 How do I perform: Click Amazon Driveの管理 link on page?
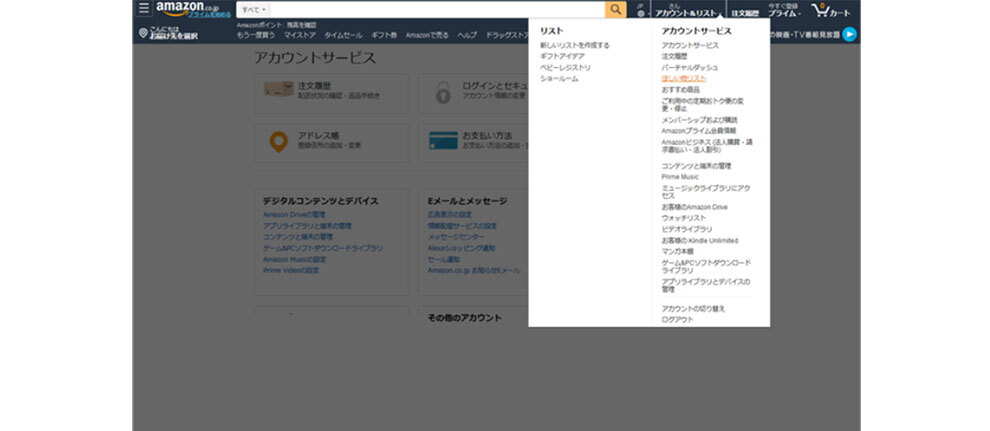(294, 215)
